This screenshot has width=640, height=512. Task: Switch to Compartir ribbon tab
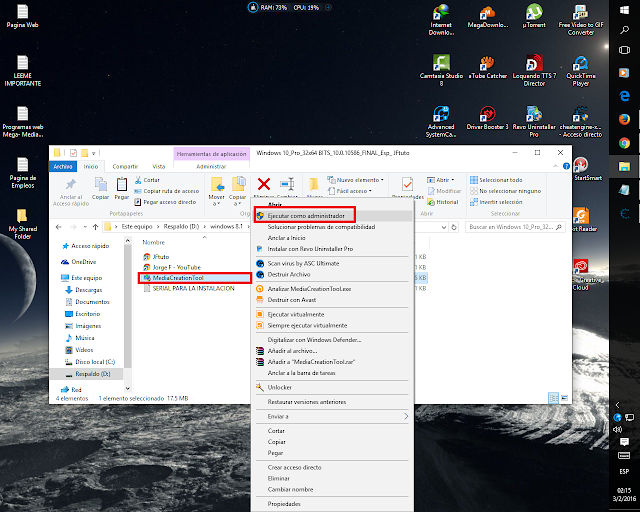[125, 166]
